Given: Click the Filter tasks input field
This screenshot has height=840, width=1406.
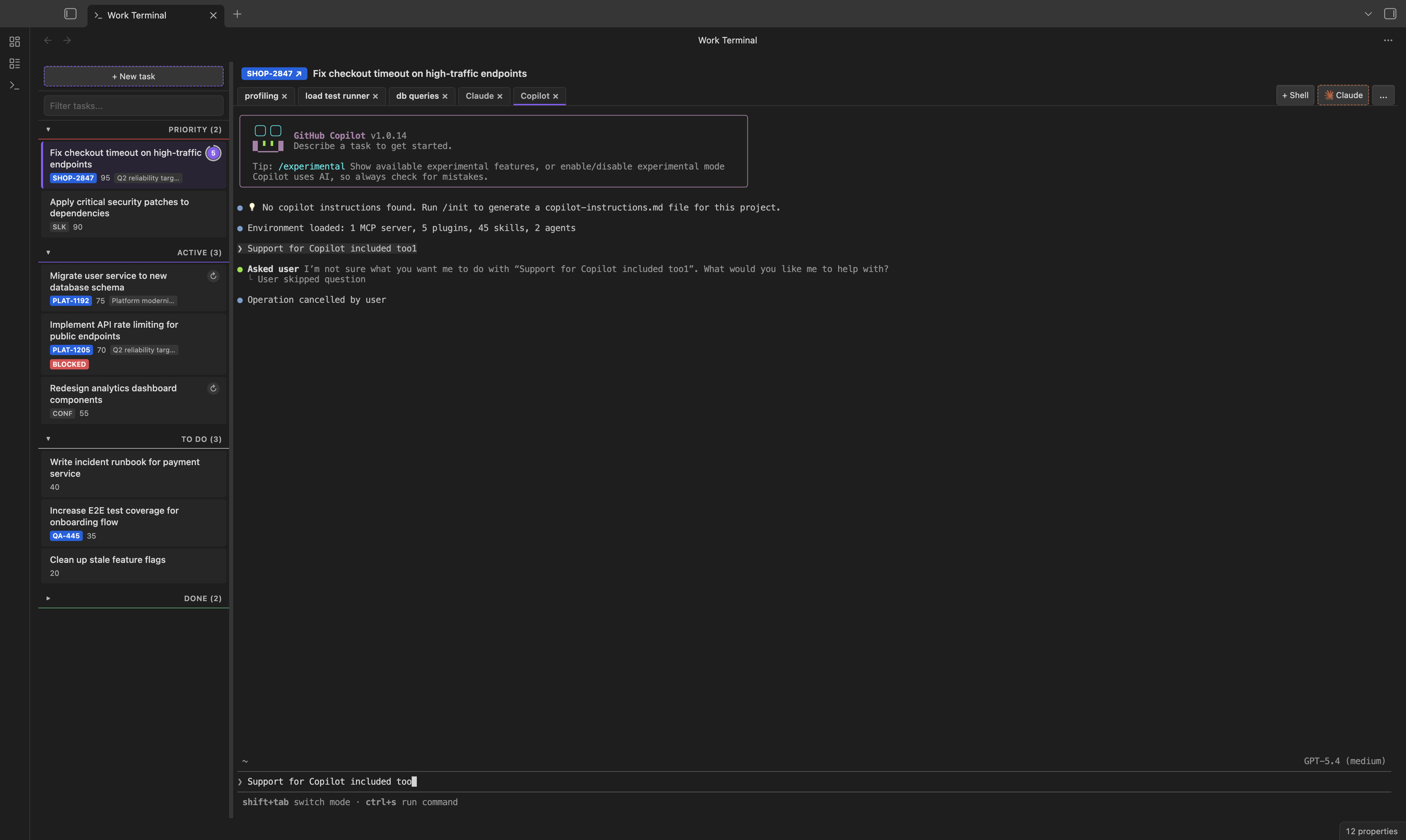Looking at the screenshot, I should (133, 105).
